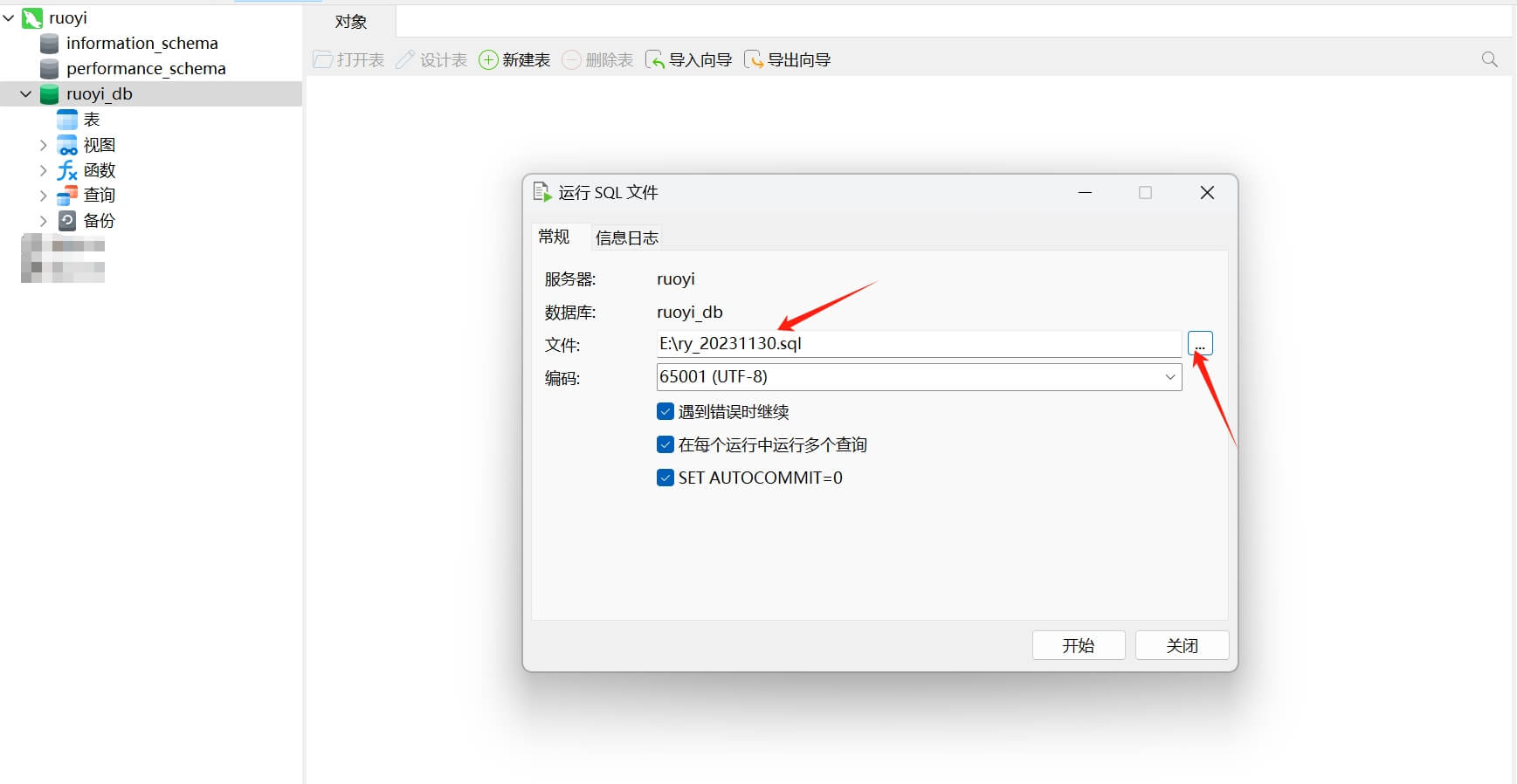Image resolution: width=1517 pixels, height=784 pixels.
Task: Browse for SQL file with ... button
Action: [x=1200, y=343]
